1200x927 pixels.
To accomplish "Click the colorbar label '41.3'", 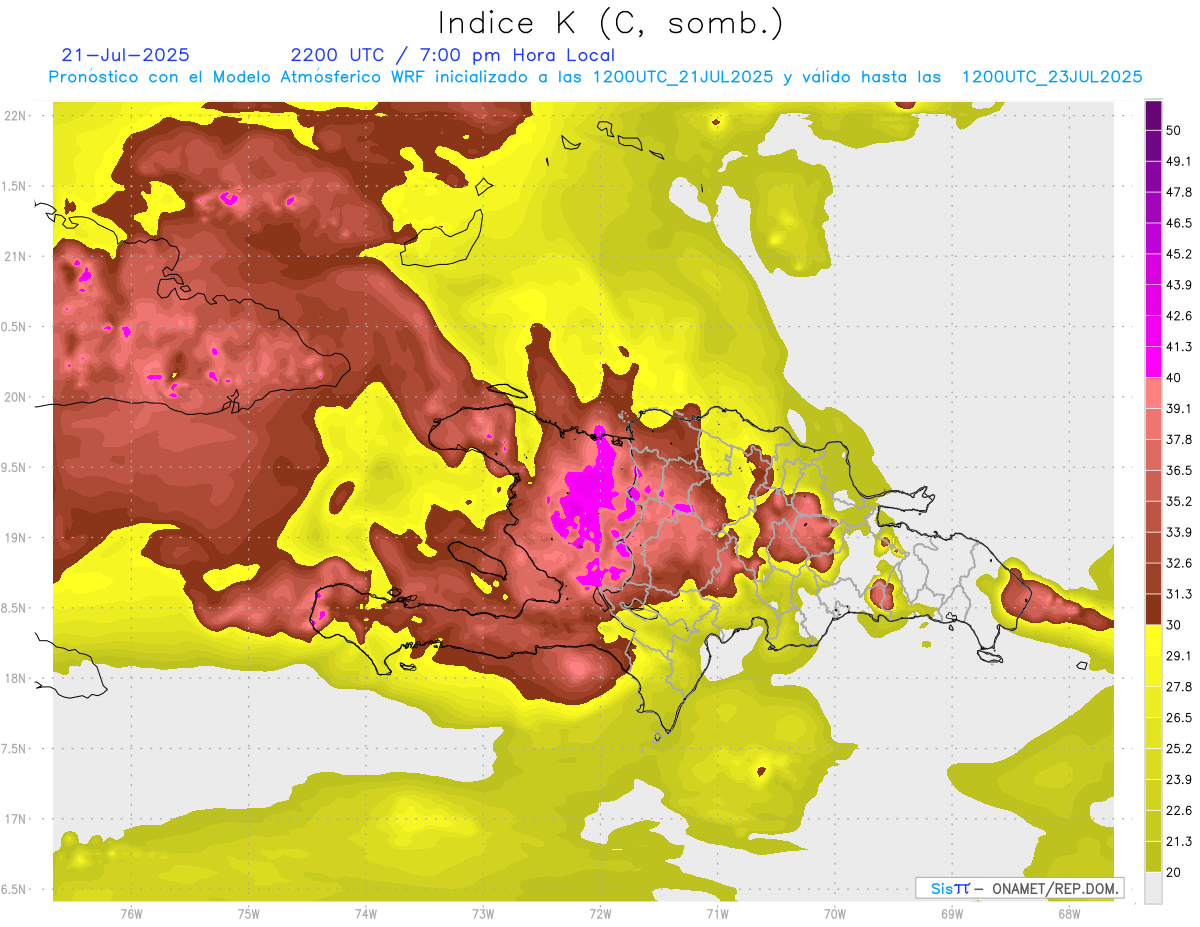I will pos(1180,347).
